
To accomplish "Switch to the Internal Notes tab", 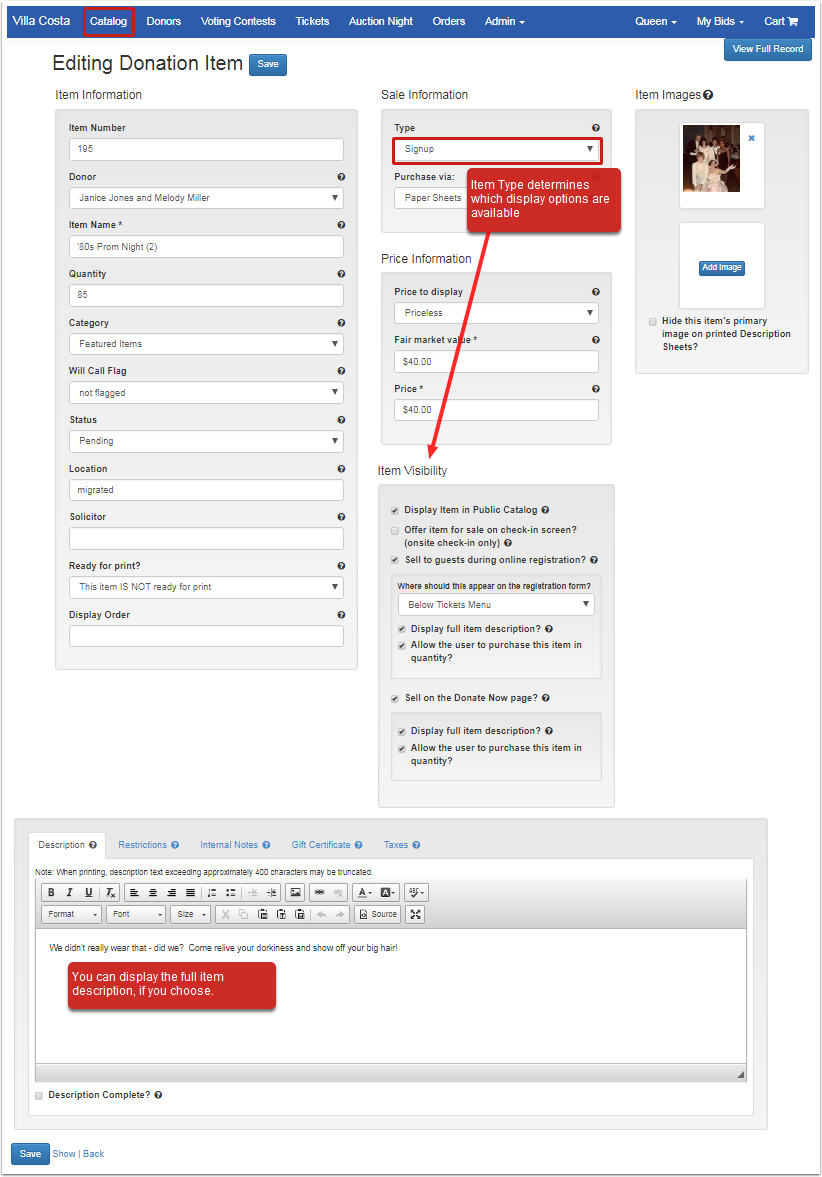I will pos(235,845).
